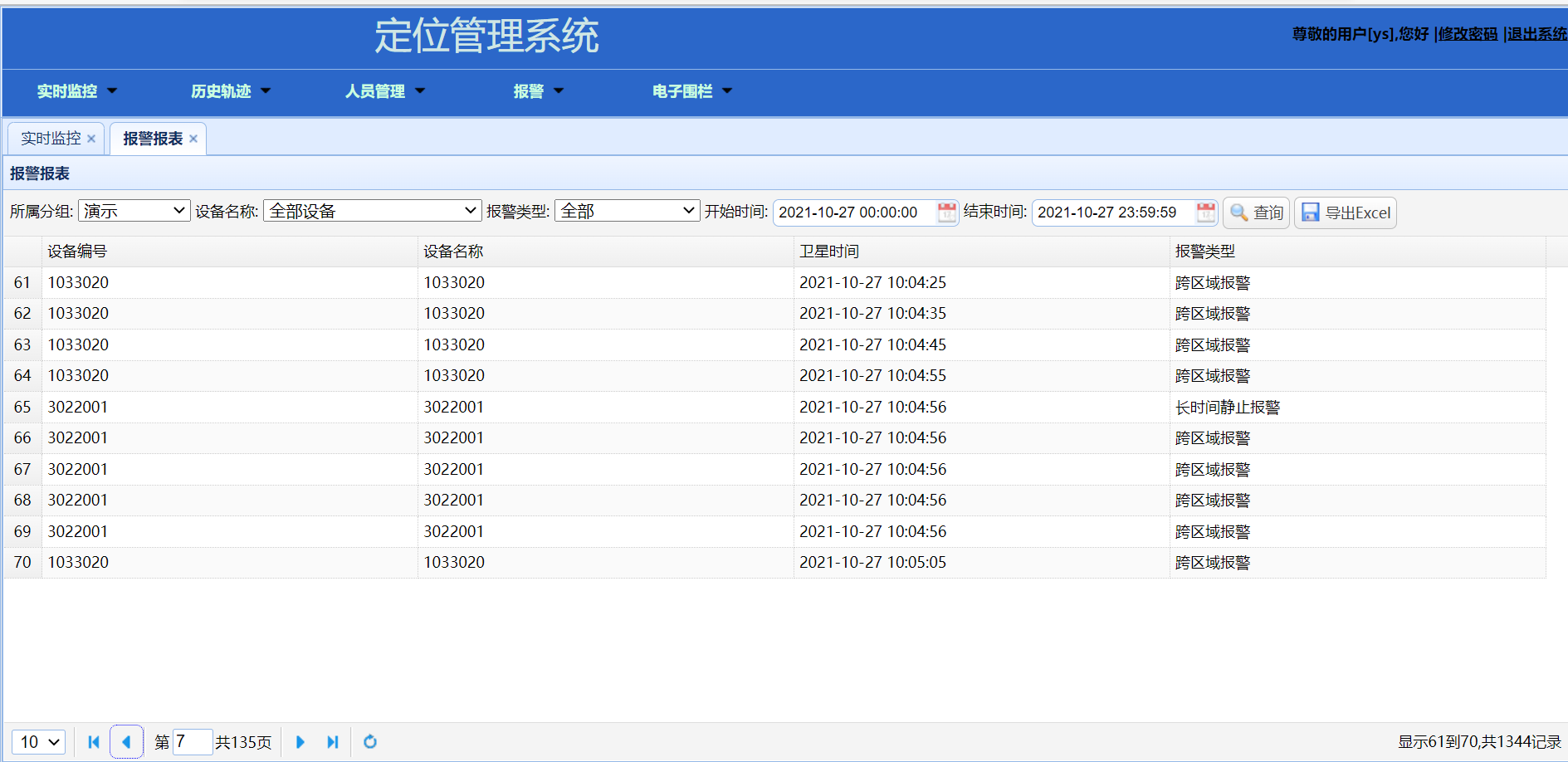Jump to last page of results
1568x762 pixels.
point(333,742)
